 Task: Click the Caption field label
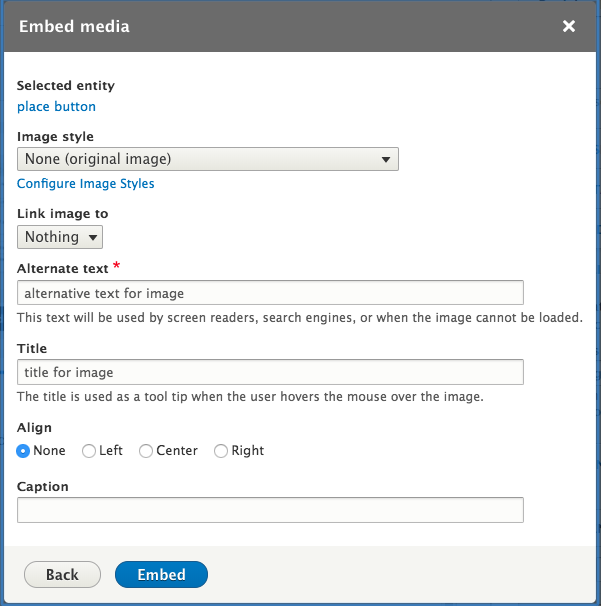(x=43, y=486)
